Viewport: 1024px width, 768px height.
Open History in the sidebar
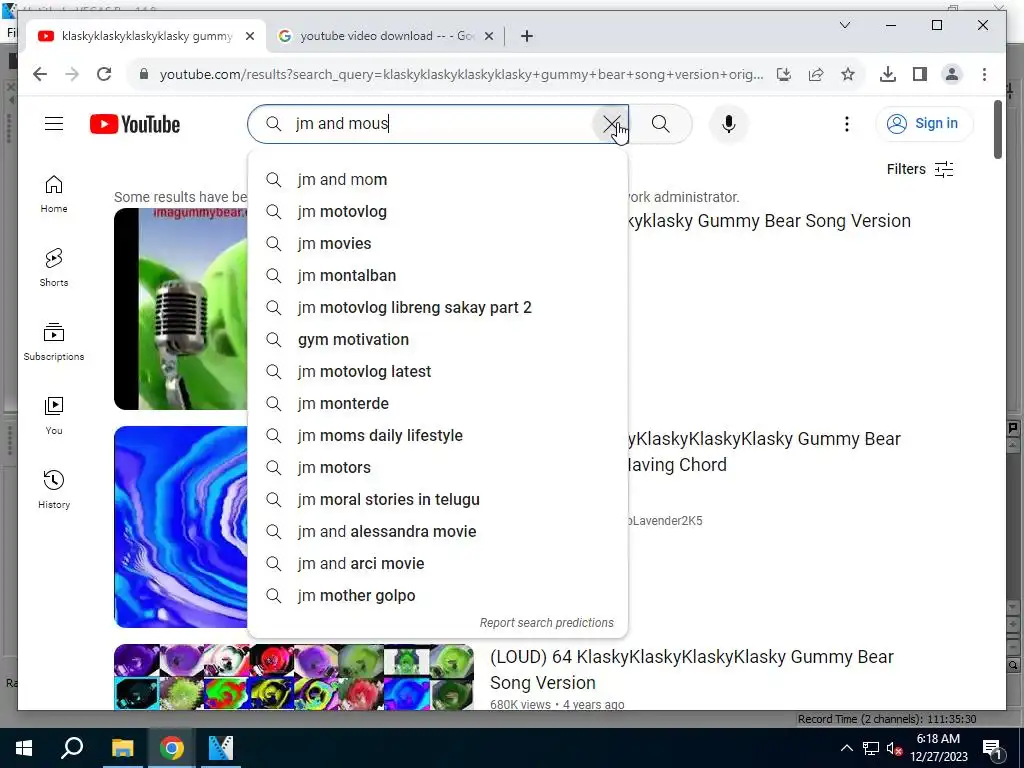(54, 489)
